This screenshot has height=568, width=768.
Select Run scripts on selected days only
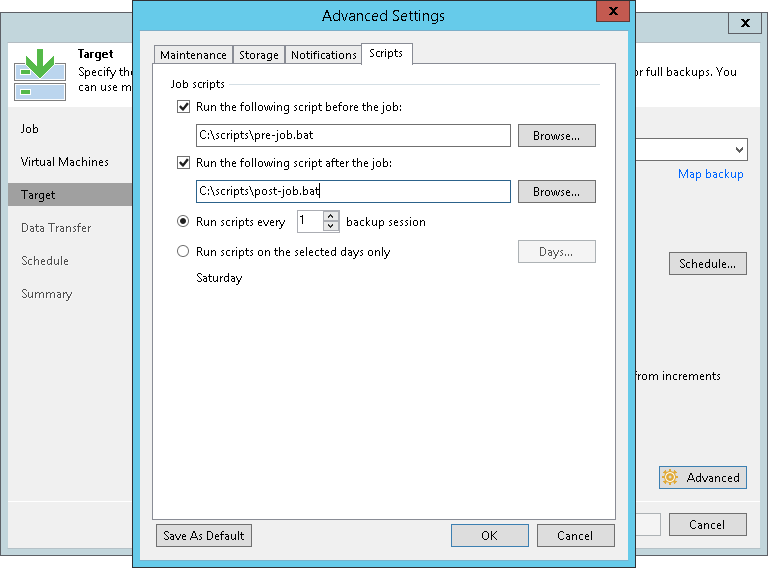coord(183,252)
